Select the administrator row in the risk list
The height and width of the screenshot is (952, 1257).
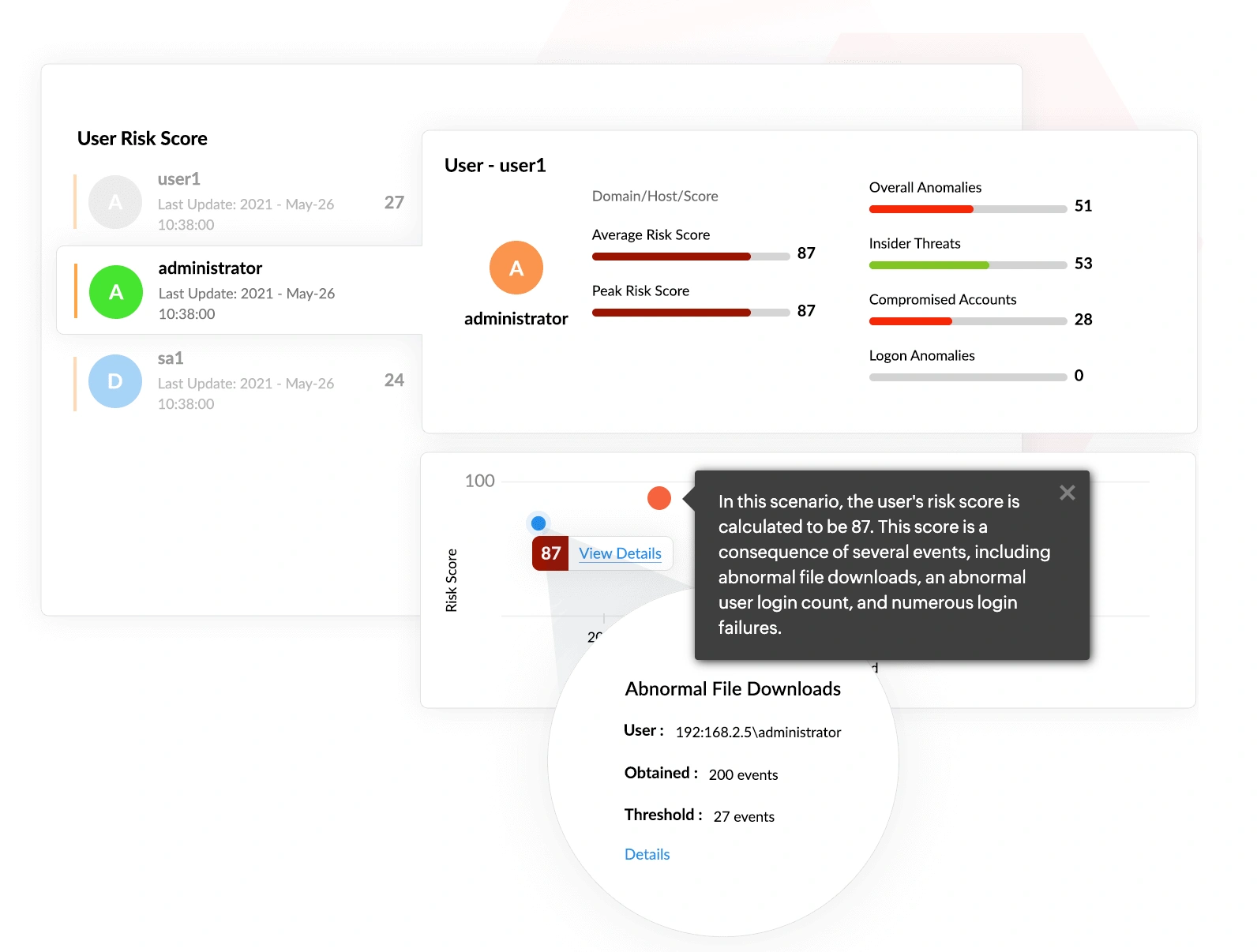(240, 290)
